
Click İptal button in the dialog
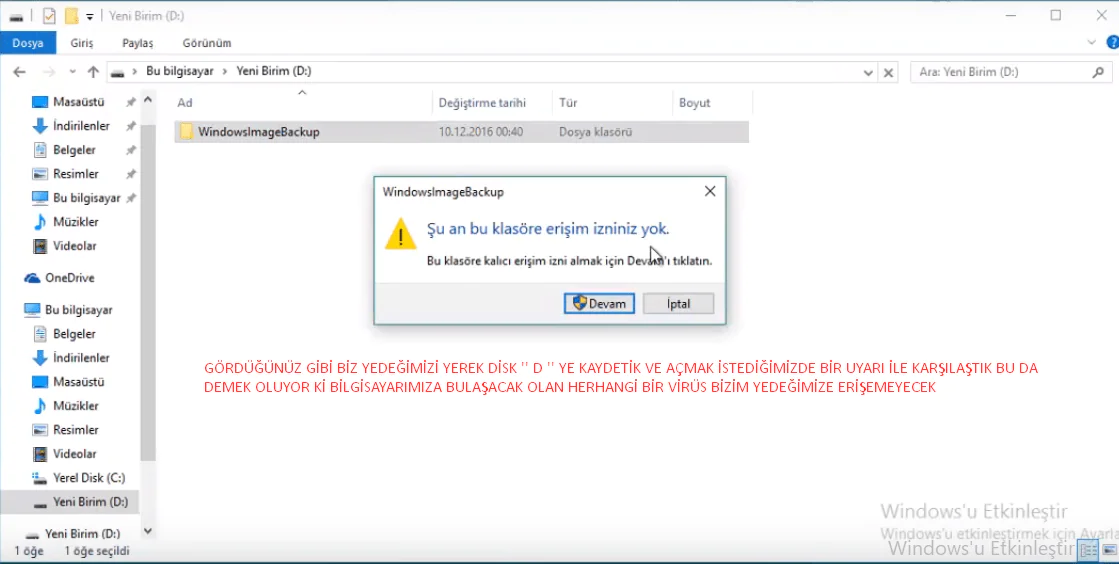click(678, 303)
